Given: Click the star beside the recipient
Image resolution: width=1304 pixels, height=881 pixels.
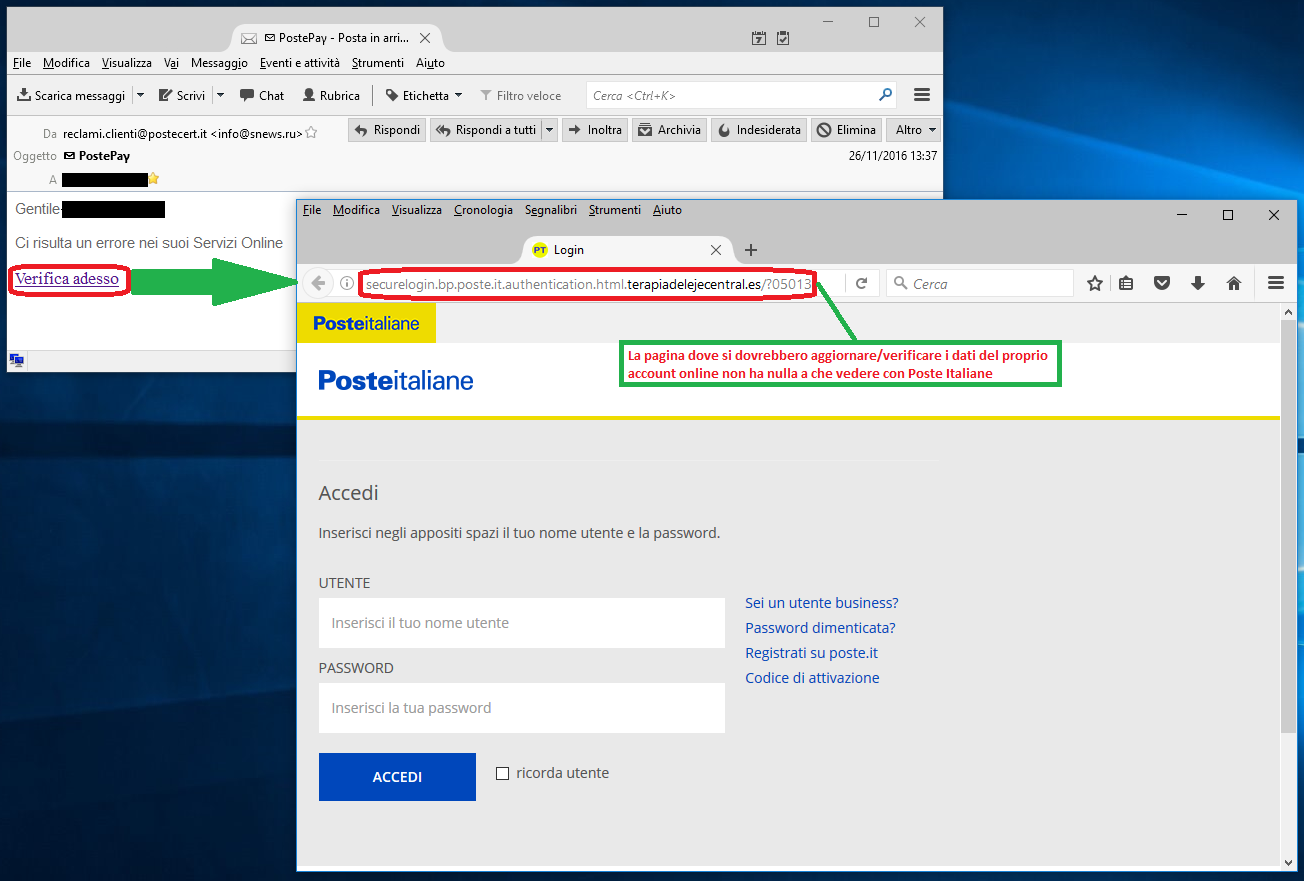Looking at the screenshot, I should [153, 179].
